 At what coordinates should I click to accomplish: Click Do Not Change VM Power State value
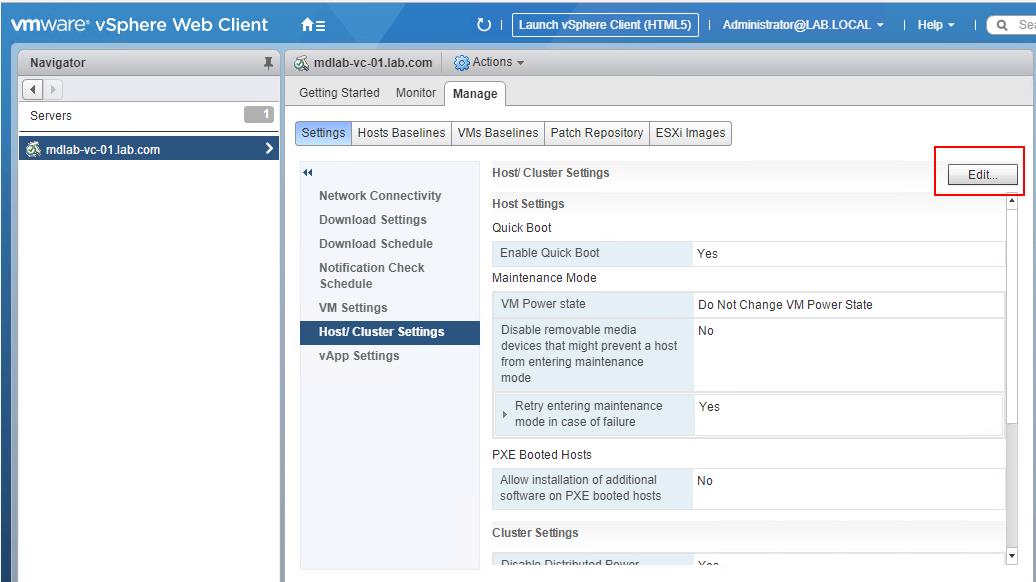(785, 305)
